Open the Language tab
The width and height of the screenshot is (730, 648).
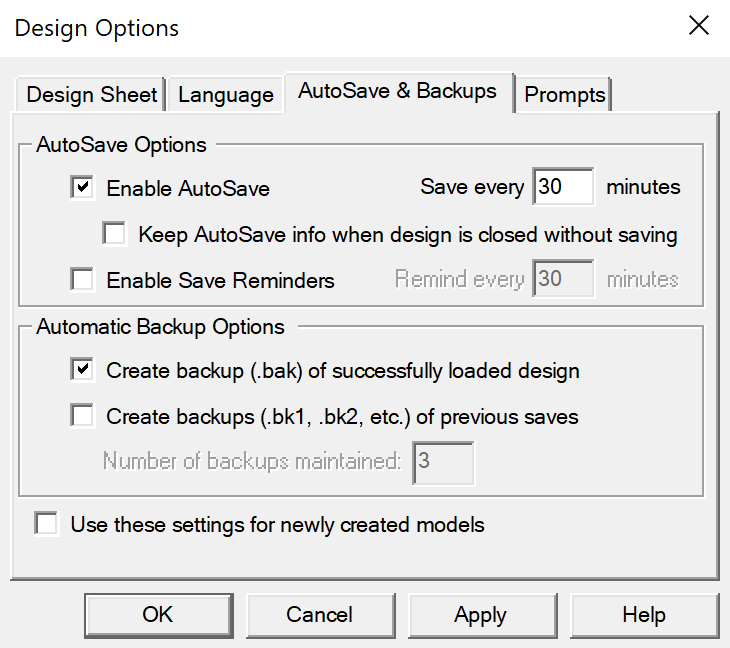(x=226, y=94)
